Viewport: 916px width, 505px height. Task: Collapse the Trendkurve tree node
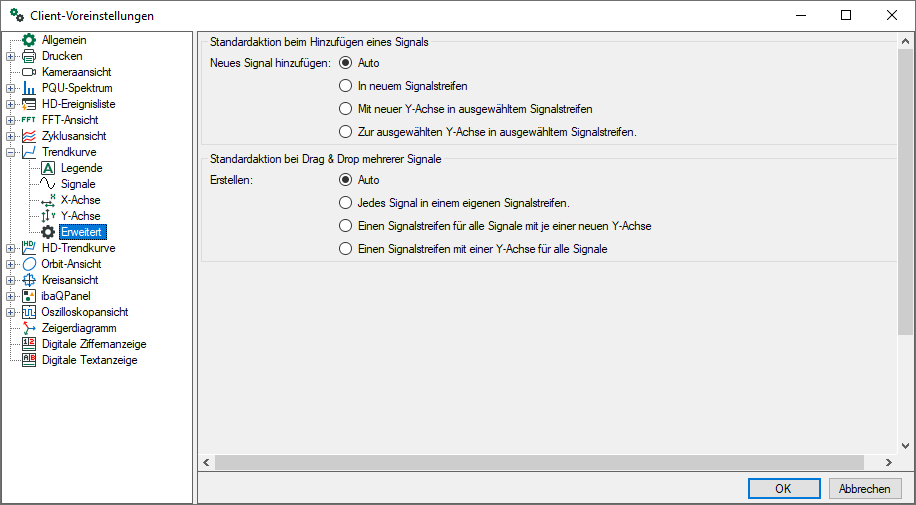pos(11,152)
